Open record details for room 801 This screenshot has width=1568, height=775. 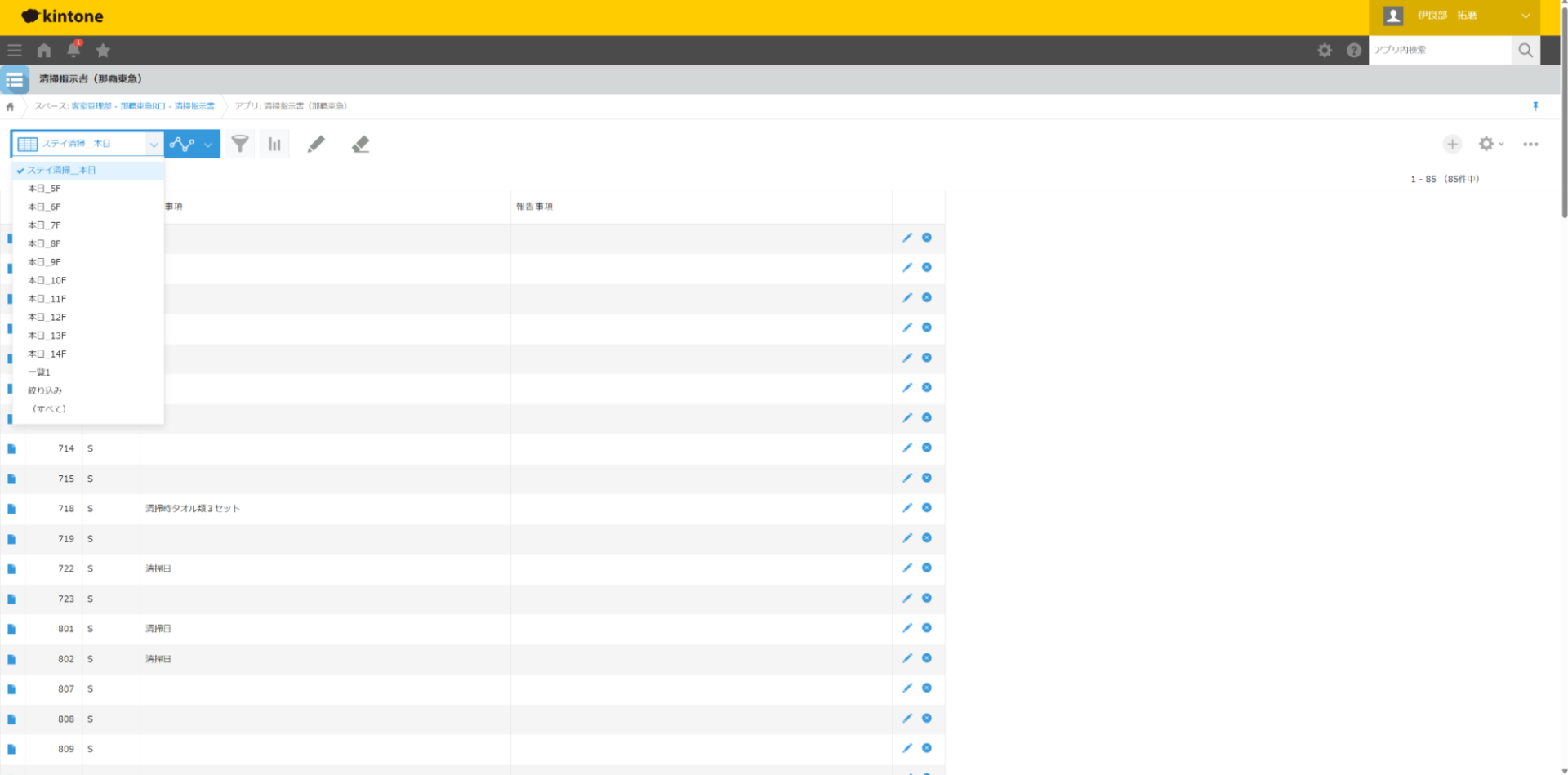(x=11, y=629)
